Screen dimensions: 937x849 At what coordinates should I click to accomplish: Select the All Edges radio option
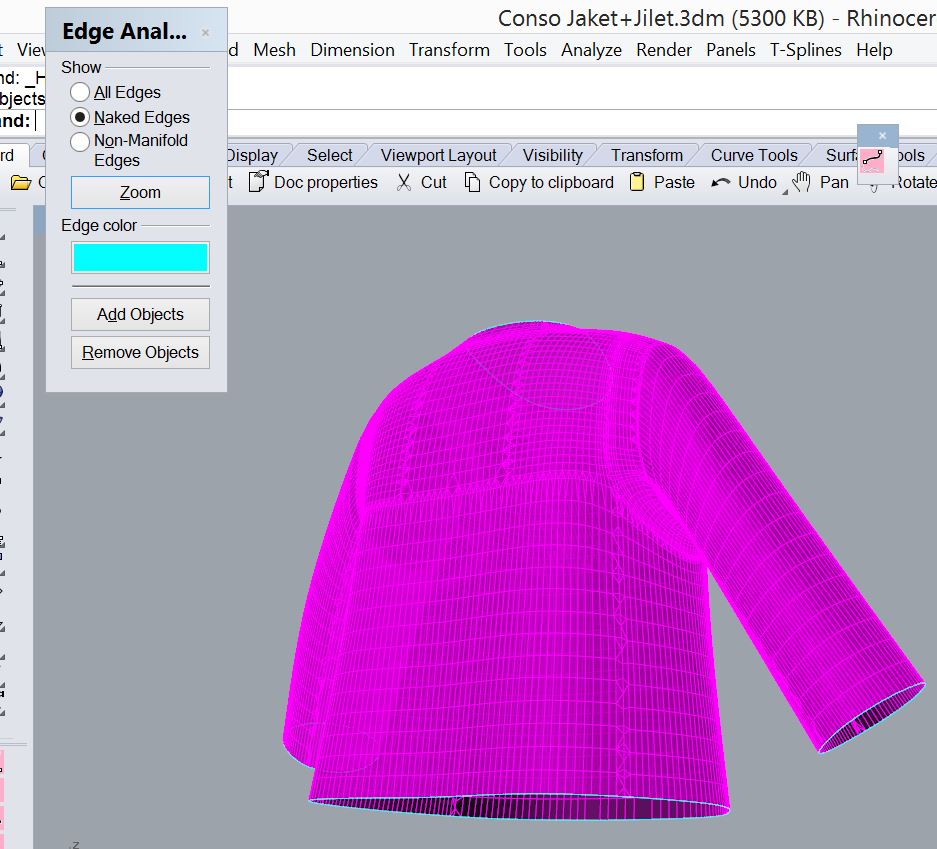[x=80, y=92]
